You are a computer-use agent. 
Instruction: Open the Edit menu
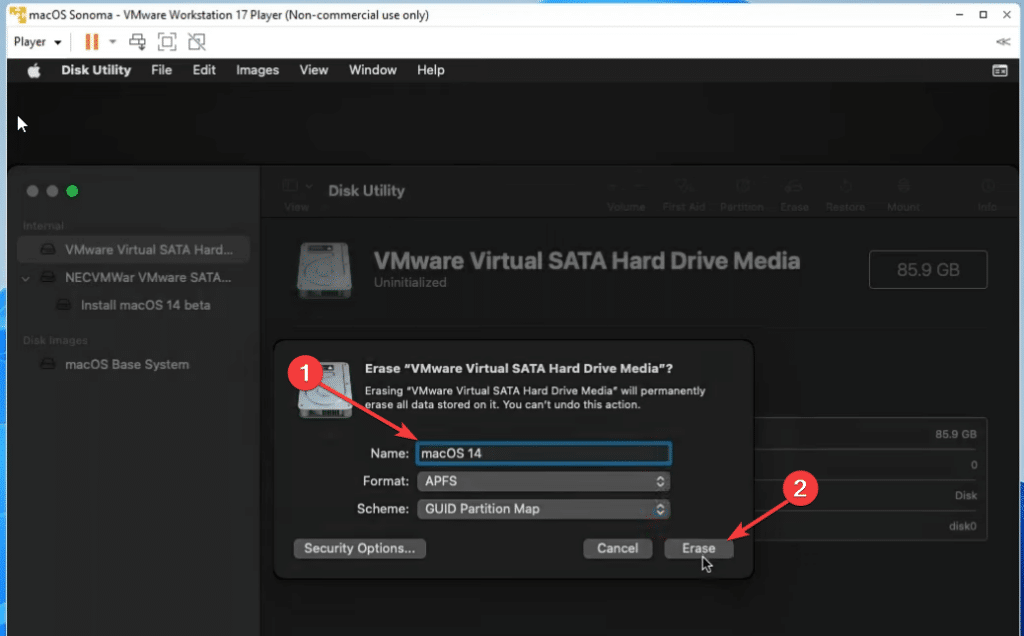204,70
